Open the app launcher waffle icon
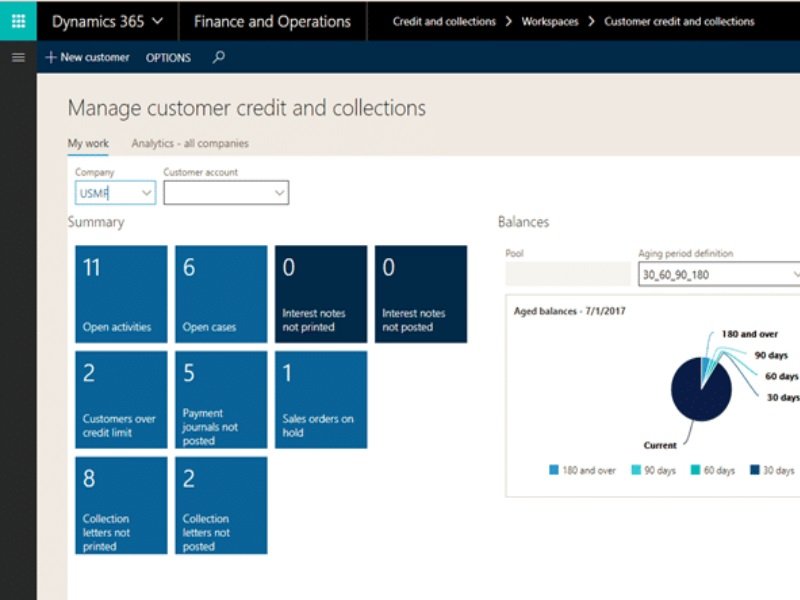The width and height of the screenshot is (800, 600). coord(18,21)
